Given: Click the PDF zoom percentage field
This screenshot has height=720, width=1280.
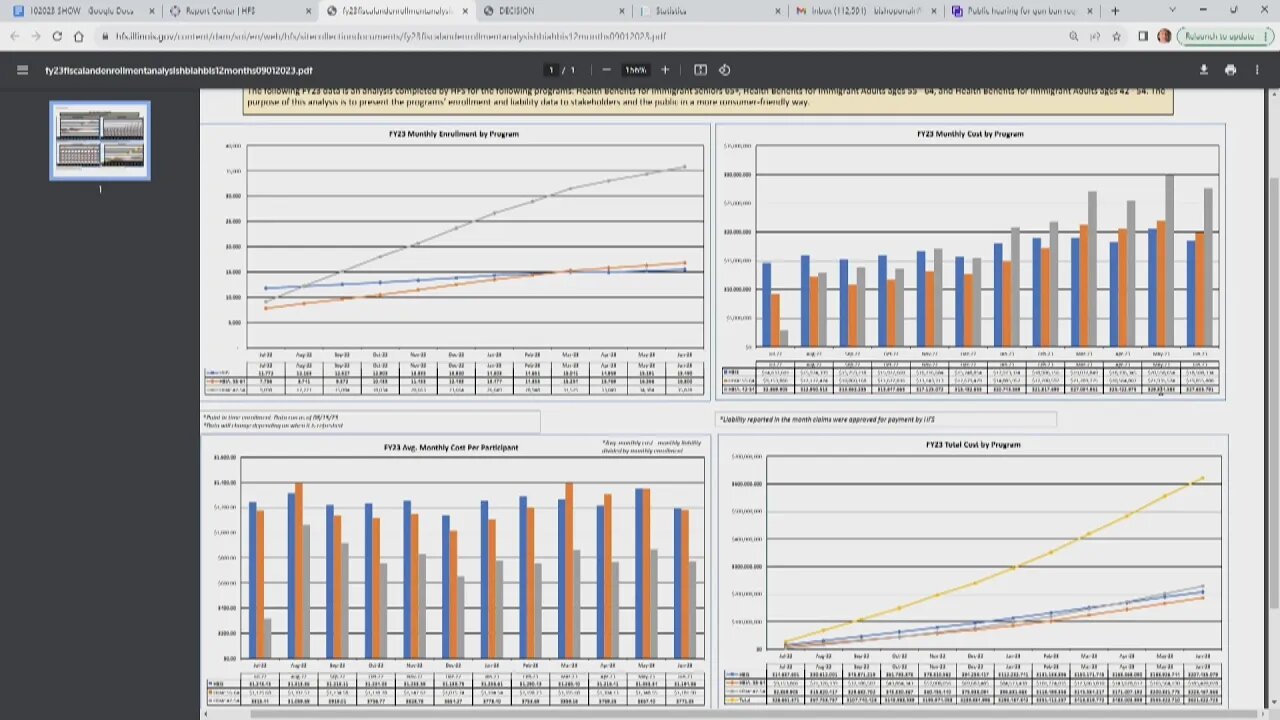Looking at the screenshot, I should [635, 70].
